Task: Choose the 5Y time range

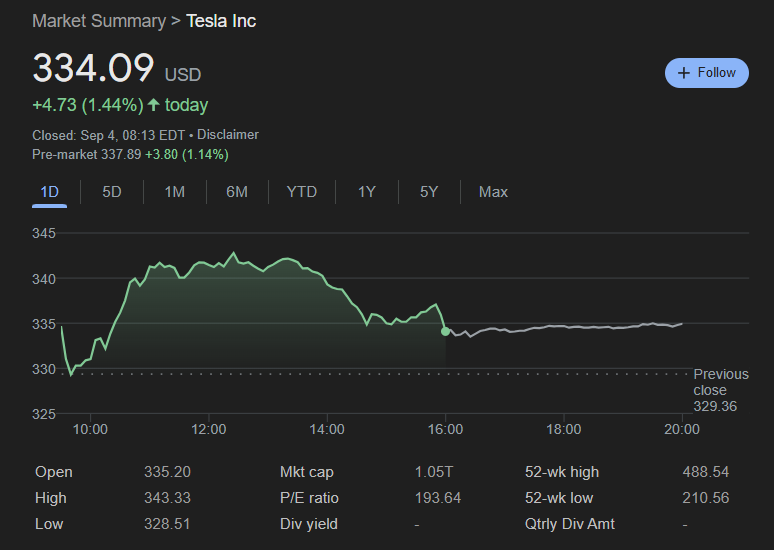Action: [429, 192]
